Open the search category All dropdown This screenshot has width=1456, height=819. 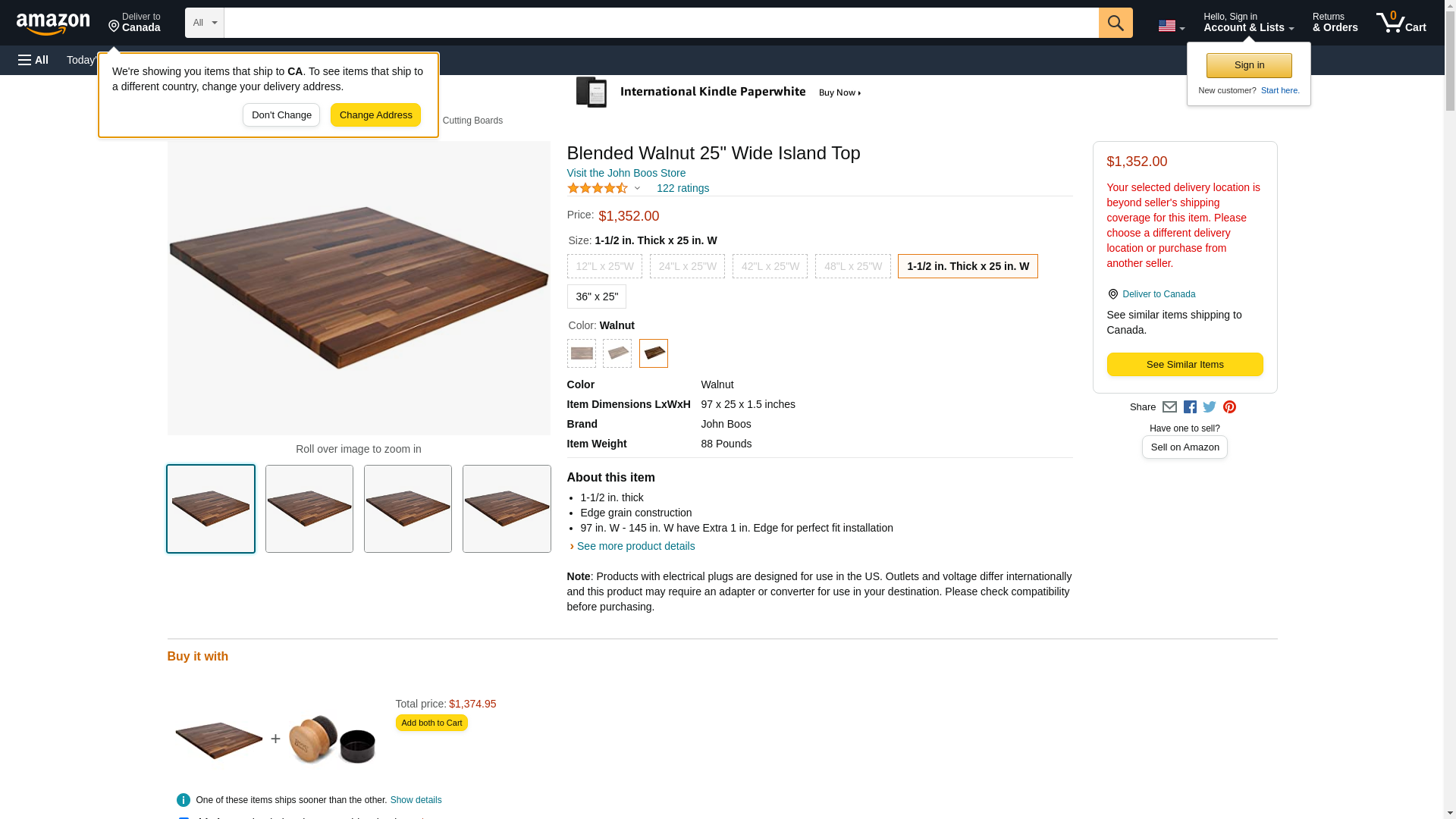tap(204, 23)
